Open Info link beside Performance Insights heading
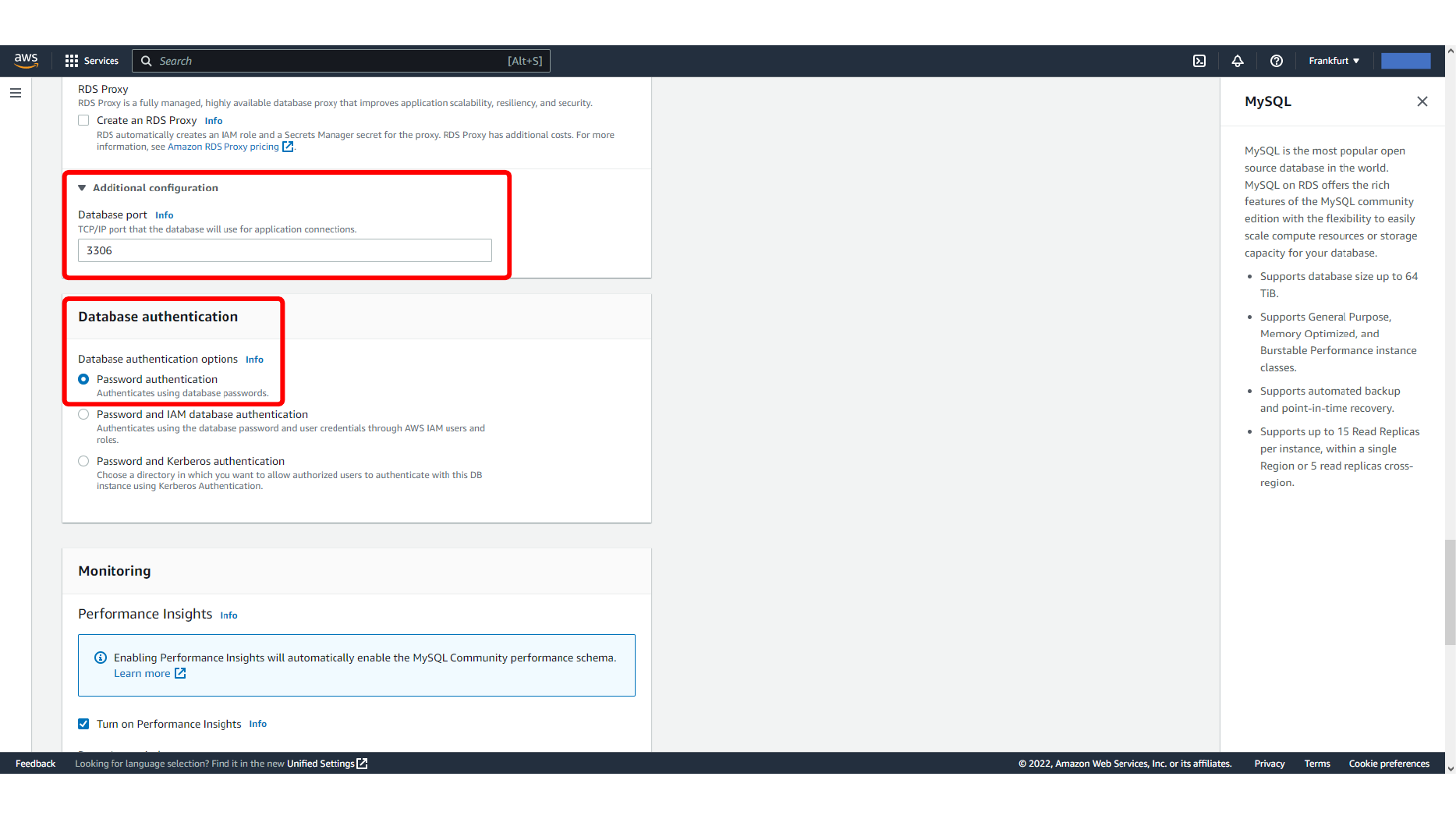Viewport: 1456px width, 819px height. tap(228, 615)
